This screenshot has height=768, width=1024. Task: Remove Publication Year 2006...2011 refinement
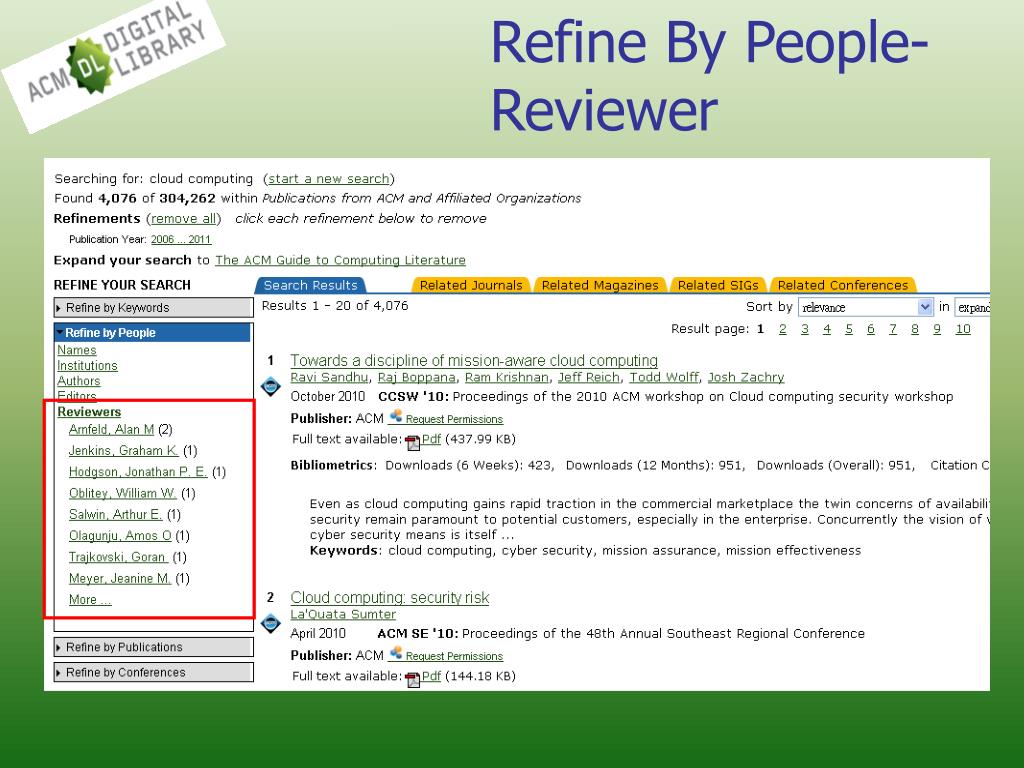181,240
